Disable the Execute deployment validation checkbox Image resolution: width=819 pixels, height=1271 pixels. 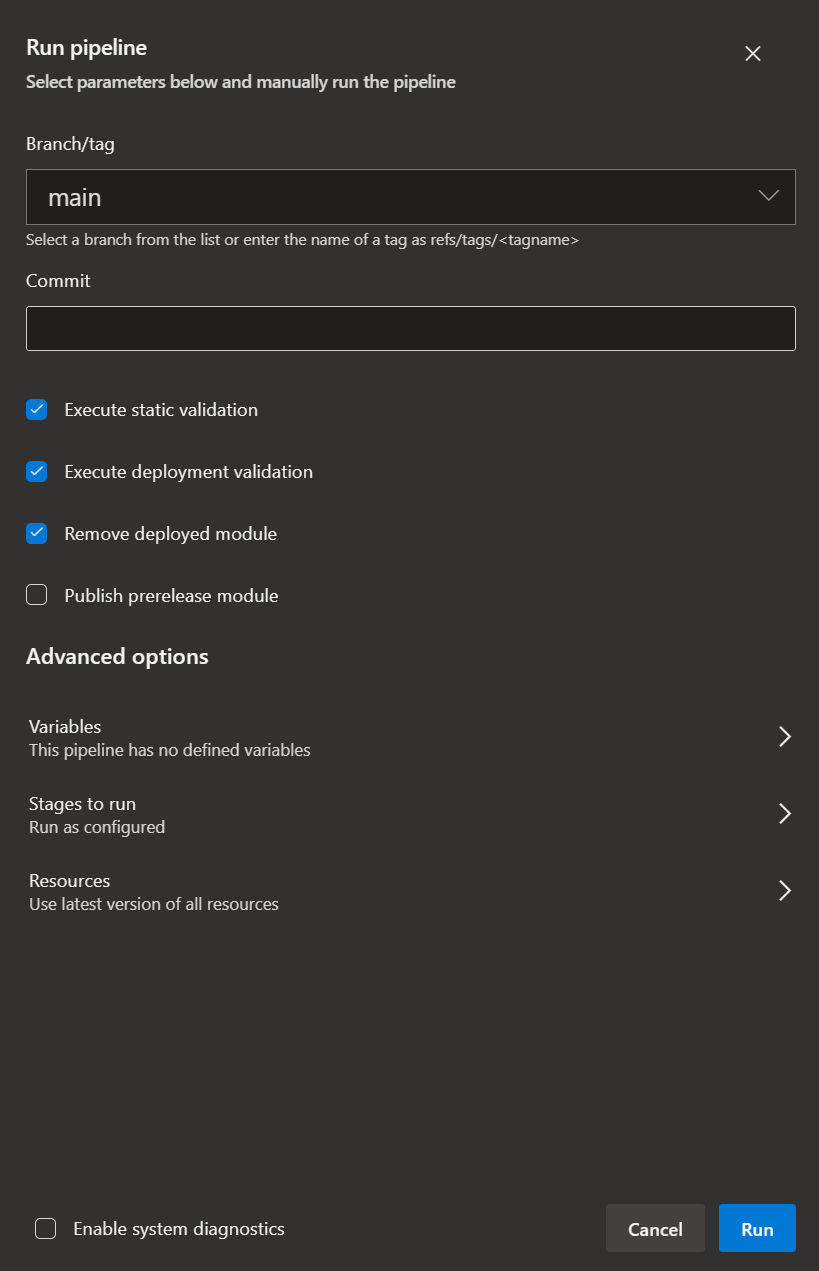[37, 471]
